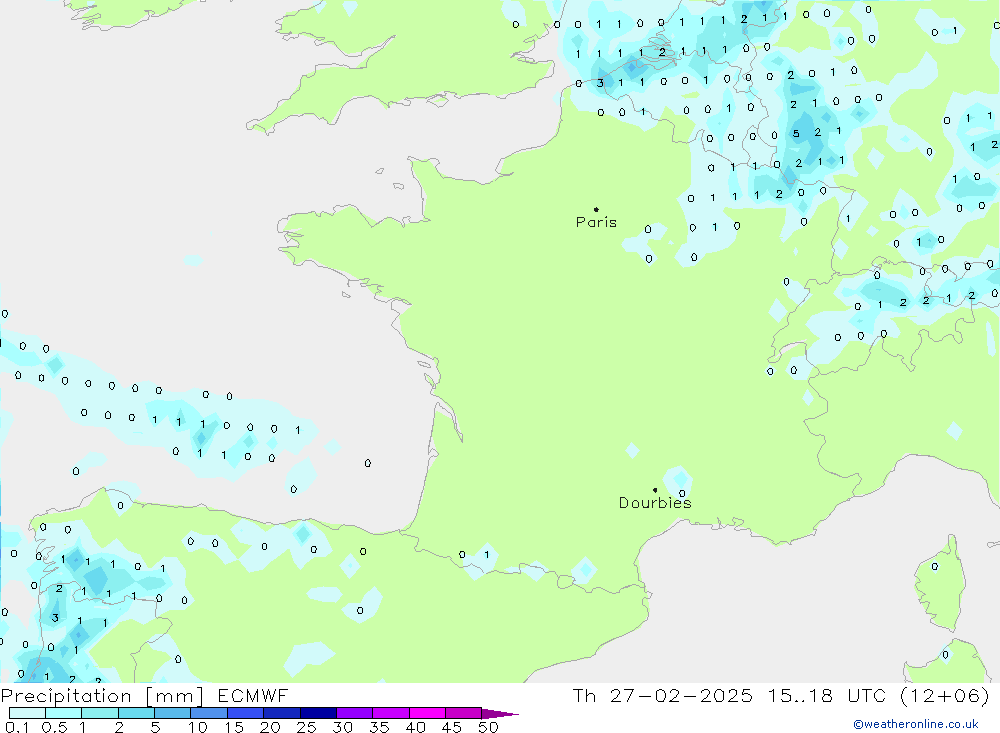
Task: Click the 0.1 legend scale label
Action: [17, 727]
